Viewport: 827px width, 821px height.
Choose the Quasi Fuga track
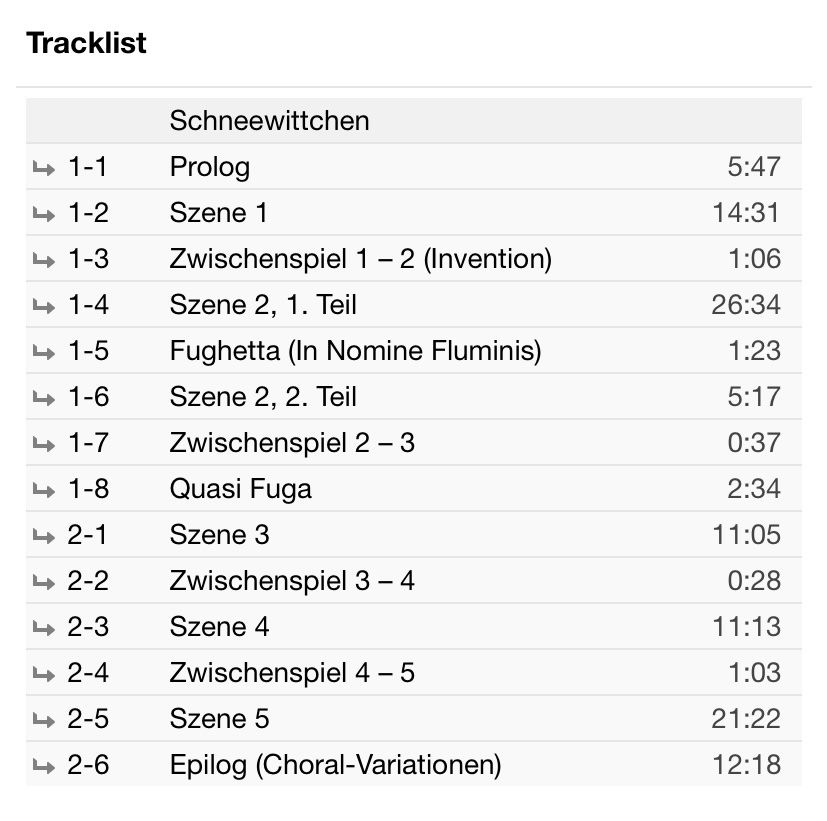(241, 489)
